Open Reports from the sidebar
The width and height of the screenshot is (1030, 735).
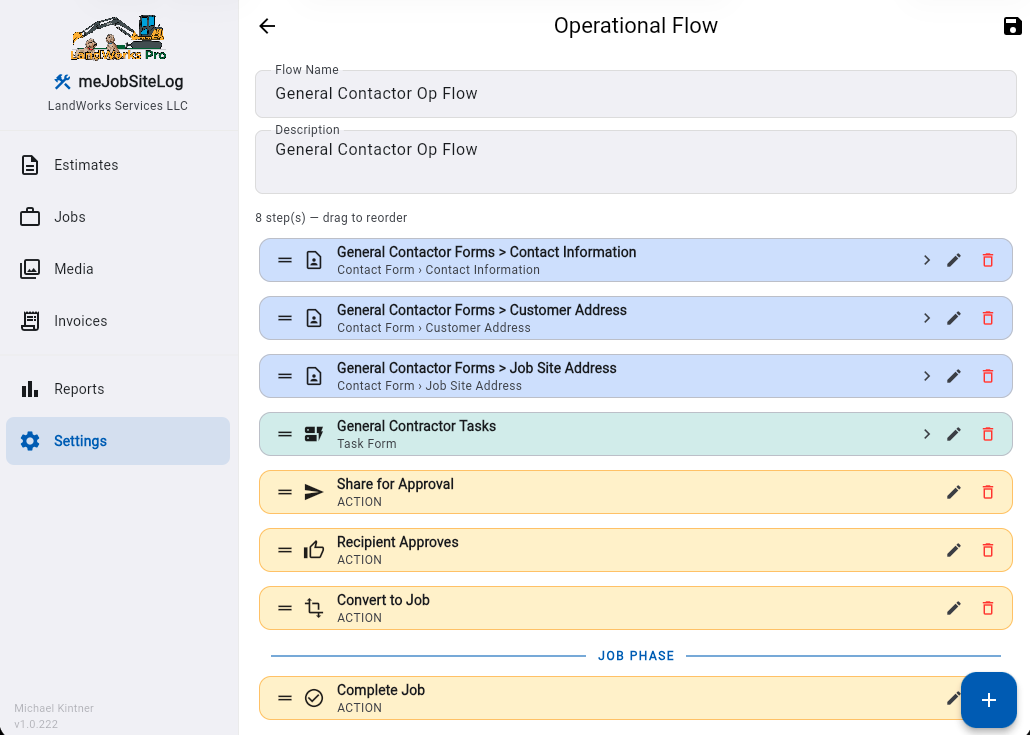79,389
